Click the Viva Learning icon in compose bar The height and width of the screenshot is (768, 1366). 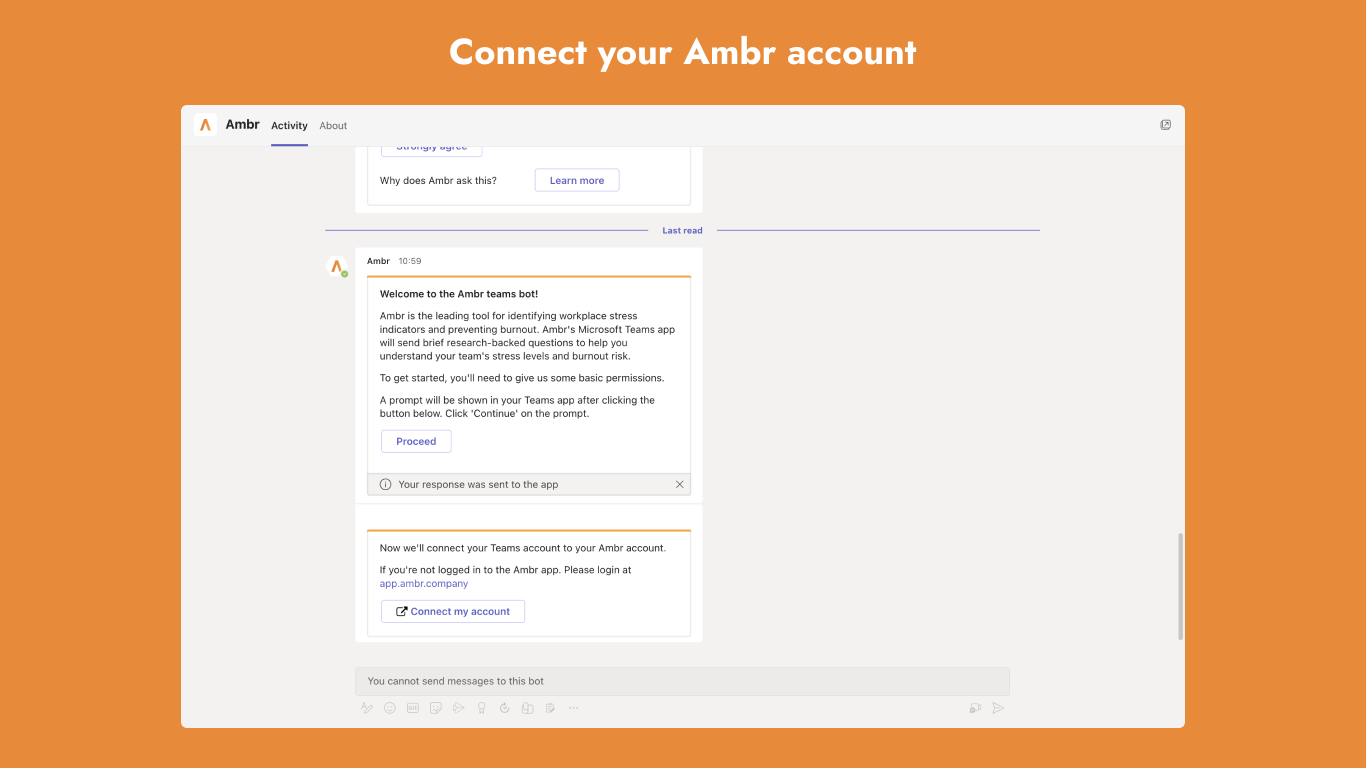[528, 708]
